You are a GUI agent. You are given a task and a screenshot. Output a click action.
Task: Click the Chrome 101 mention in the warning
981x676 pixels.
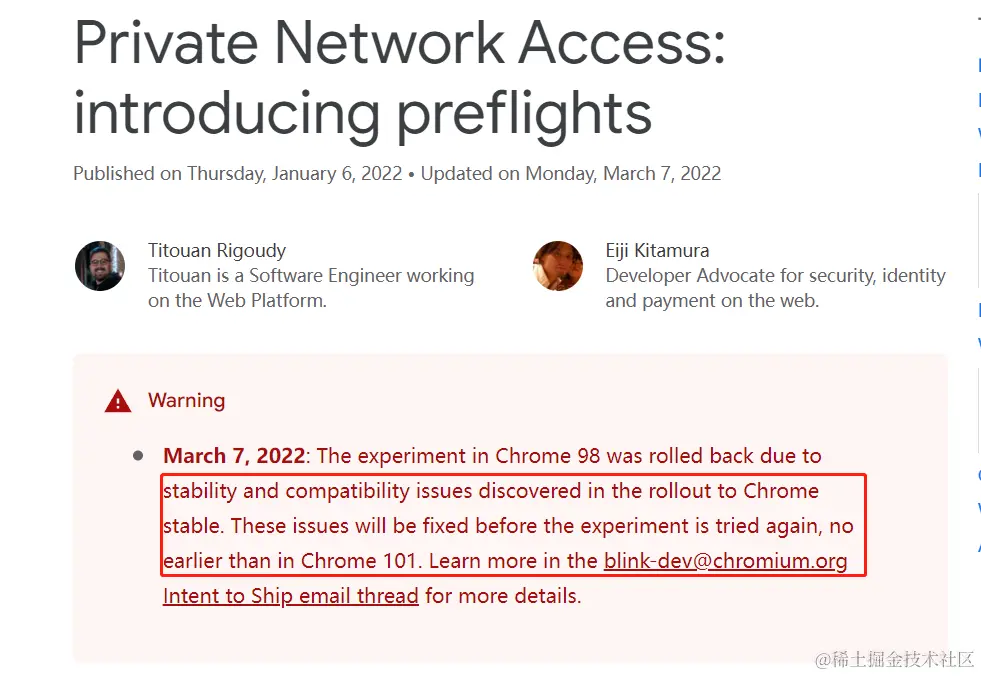pos(358,561)
